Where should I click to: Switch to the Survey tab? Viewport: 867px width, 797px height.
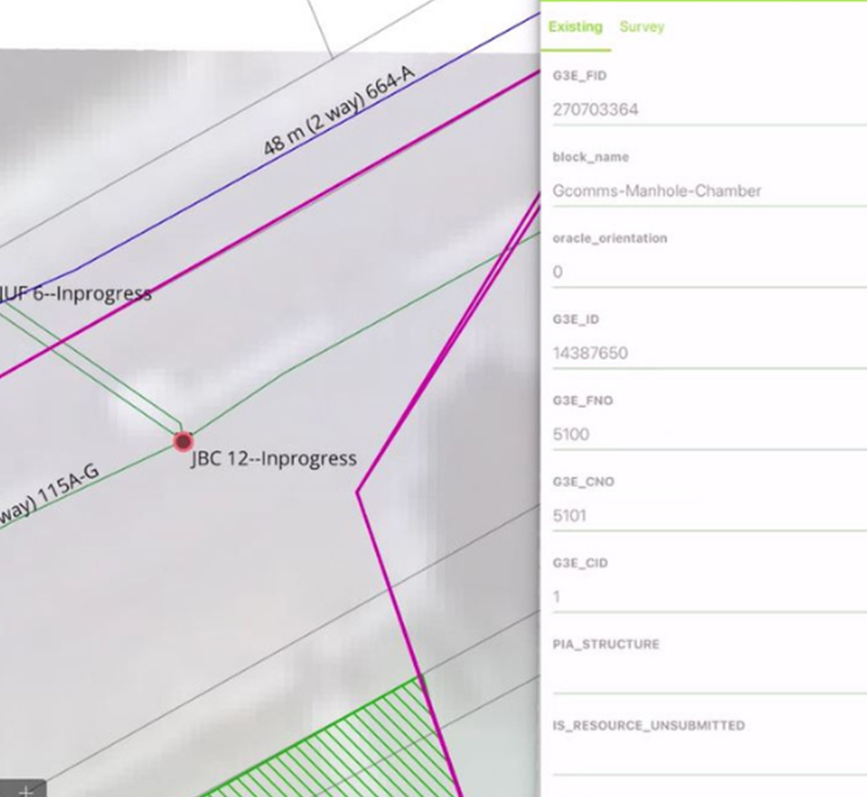pyautogui.click(x=641, y=27)
